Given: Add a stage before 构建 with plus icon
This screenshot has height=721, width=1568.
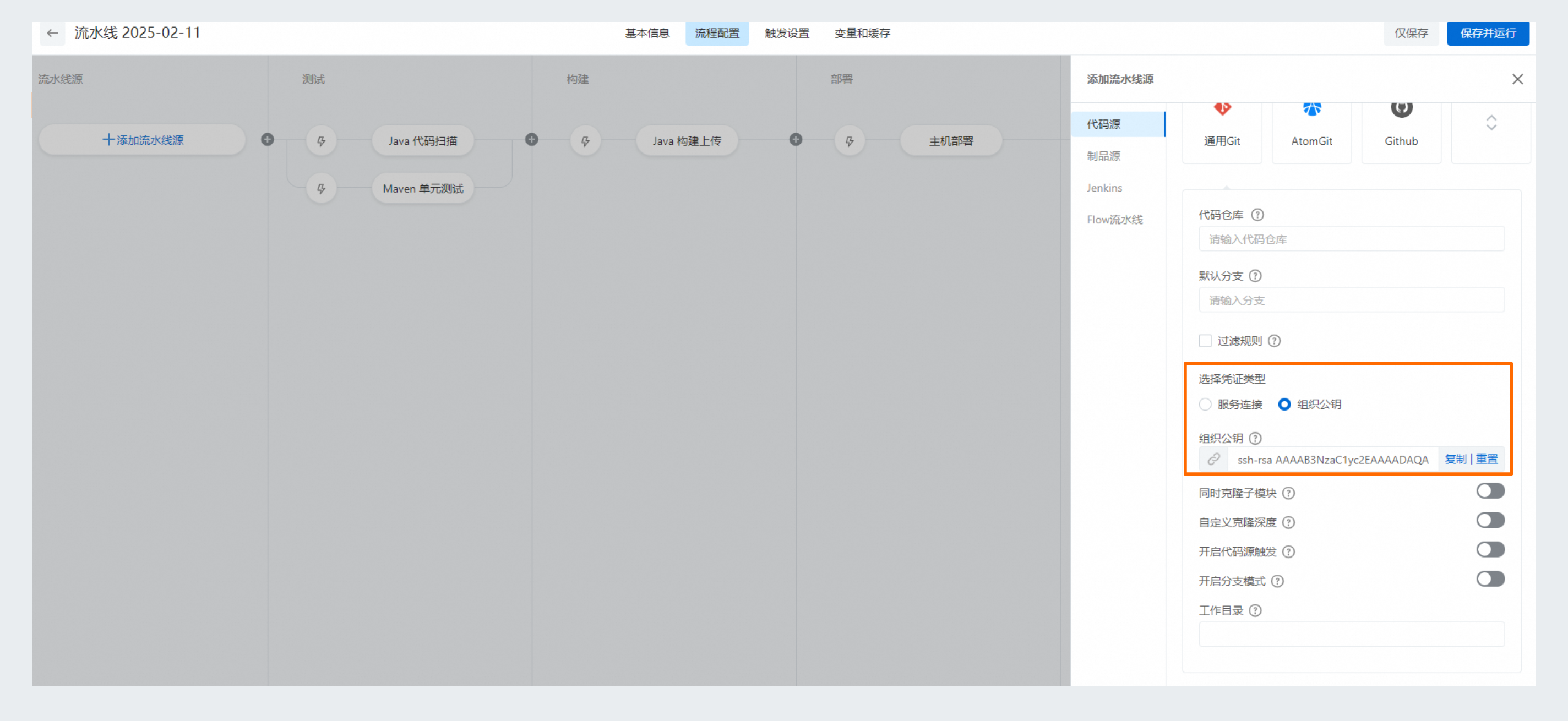Looking at the screenshot, I should pos(531,140).
